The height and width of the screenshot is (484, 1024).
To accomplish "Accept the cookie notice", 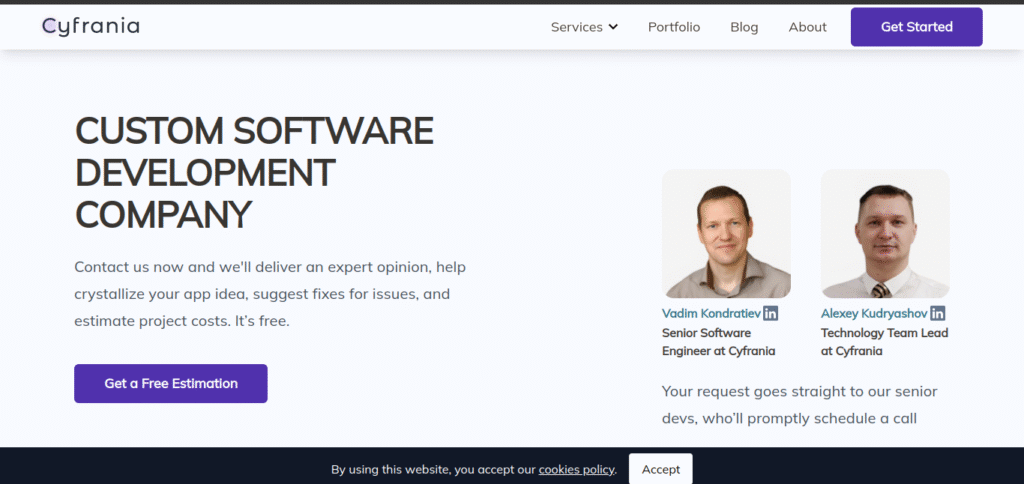I will pyautogui.click(x=660, y=469).
